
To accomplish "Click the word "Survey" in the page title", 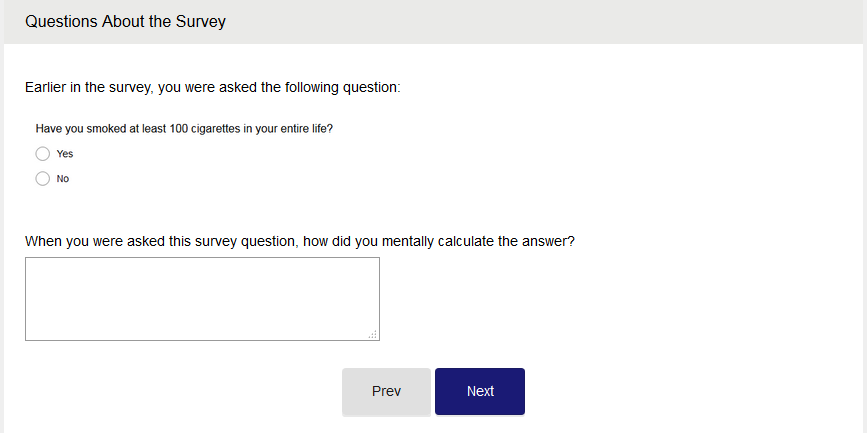I will 200,22.
